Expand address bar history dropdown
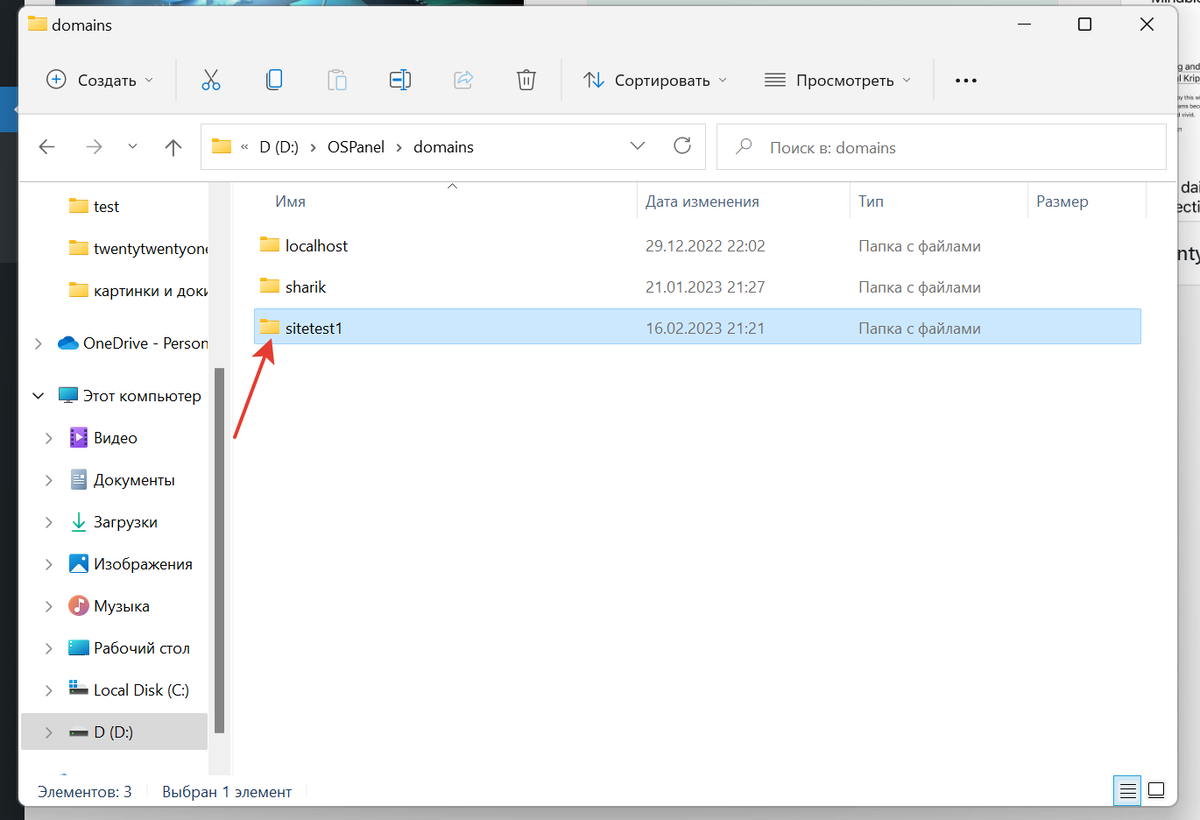 click(638, 146)
